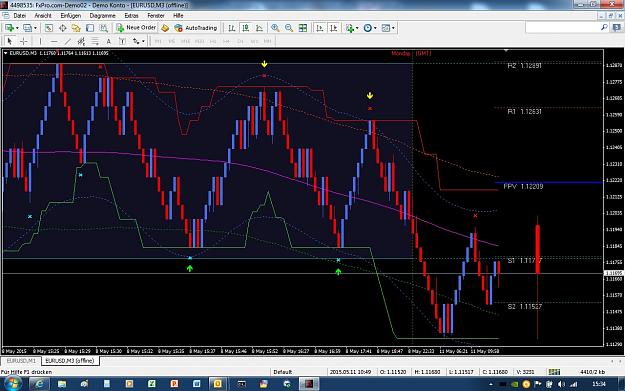
Task: Open Internet Explorer from taskbar
Action: point(39,384)
